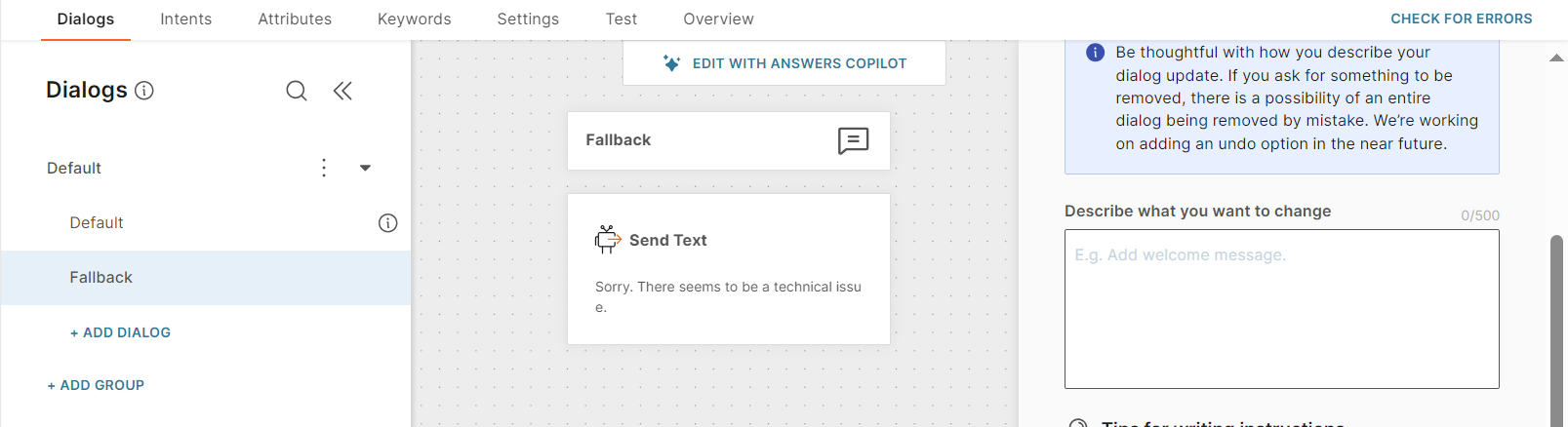Viewport: 1568px width, 427px height.
Task: Open the three-dot menu for Default group
Action: pos(324,168)
